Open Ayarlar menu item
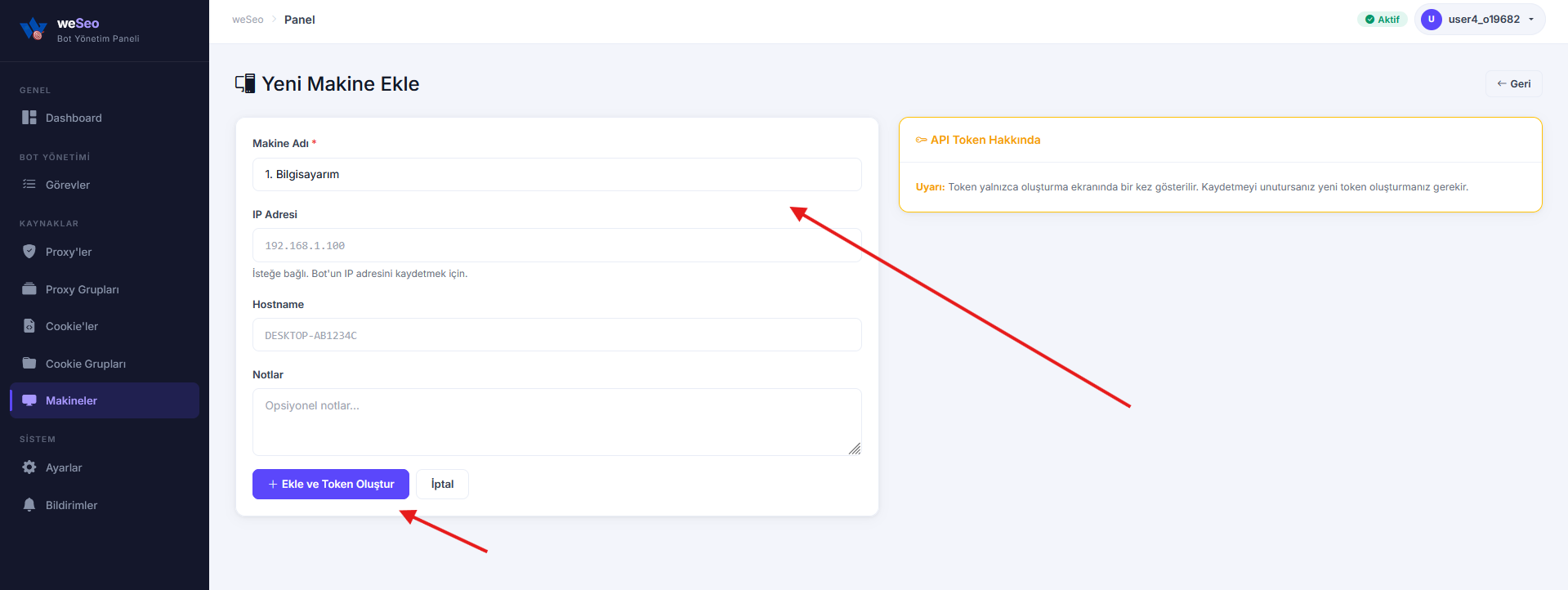This screenshot has width=1568, height=590. 105,467
